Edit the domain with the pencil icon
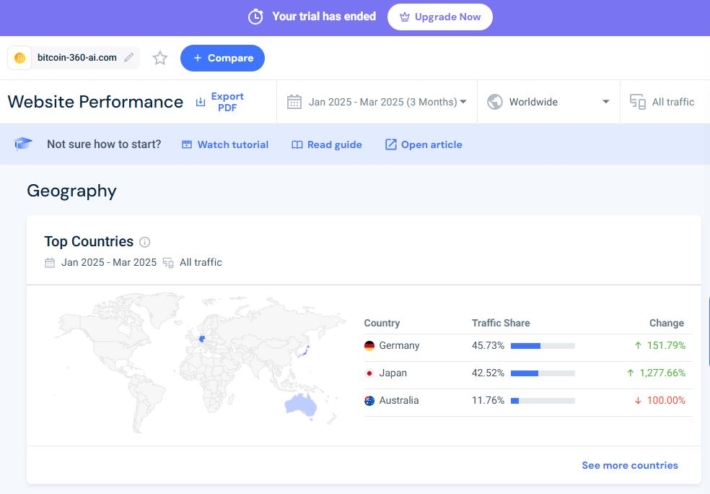Image resolution: width=710 pixels, height=494 pixels. 129,58
